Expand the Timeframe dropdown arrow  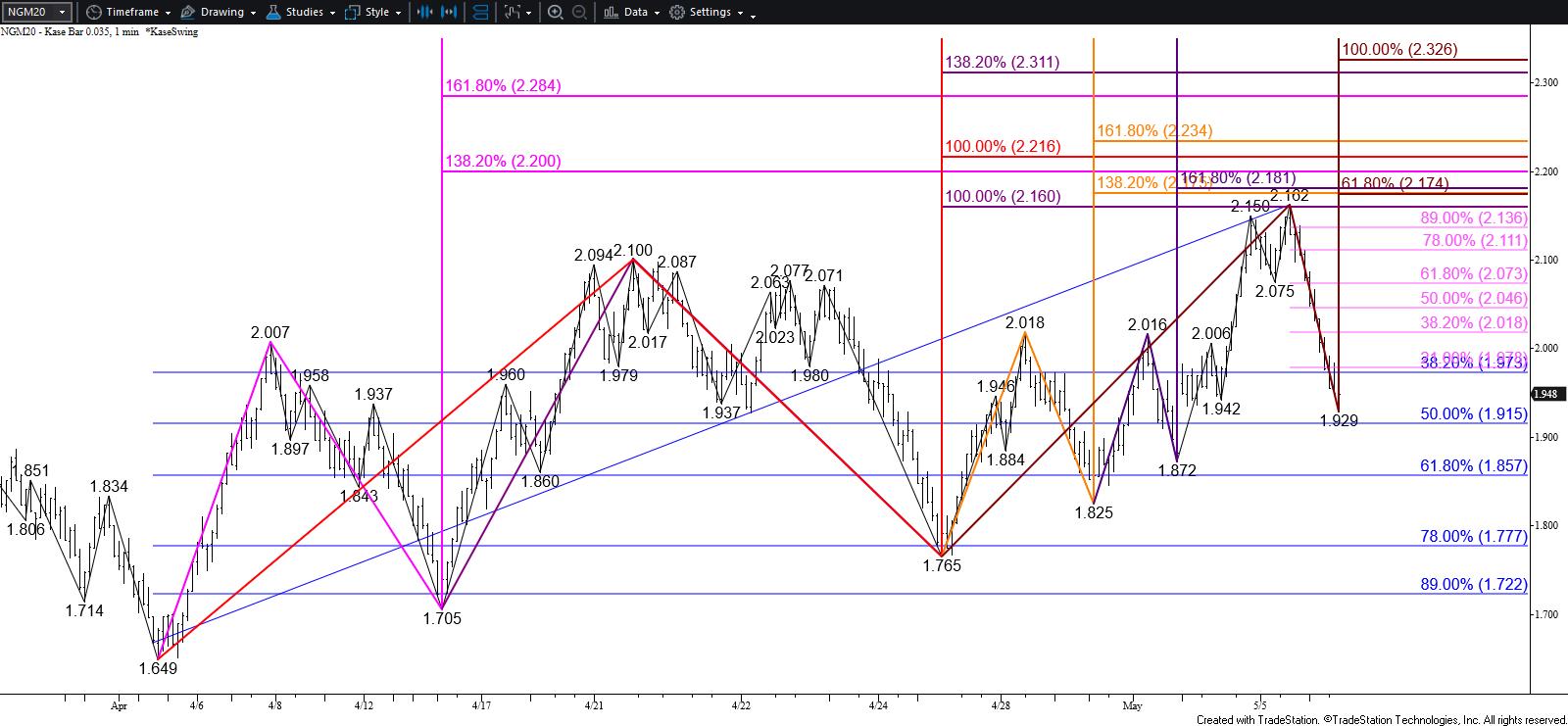(x=168, y=13)
